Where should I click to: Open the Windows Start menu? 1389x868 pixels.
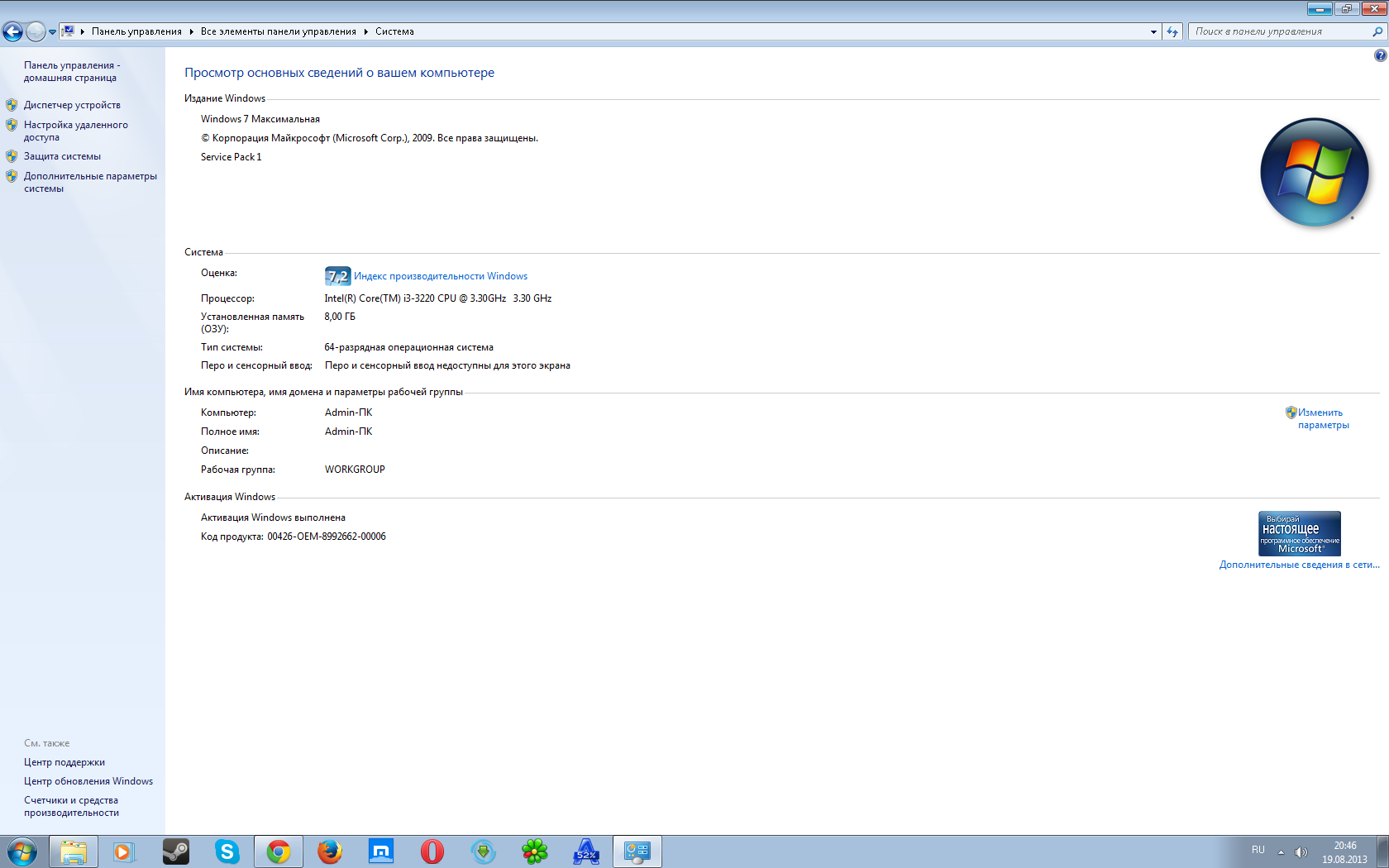[x=22, y=851]
